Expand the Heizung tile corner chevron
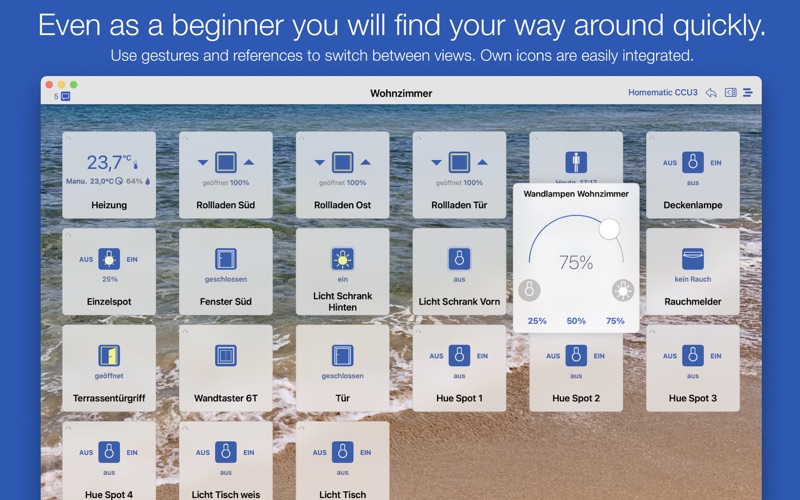The height and width of the screenshot is (500, 800). tap(68, 138)
